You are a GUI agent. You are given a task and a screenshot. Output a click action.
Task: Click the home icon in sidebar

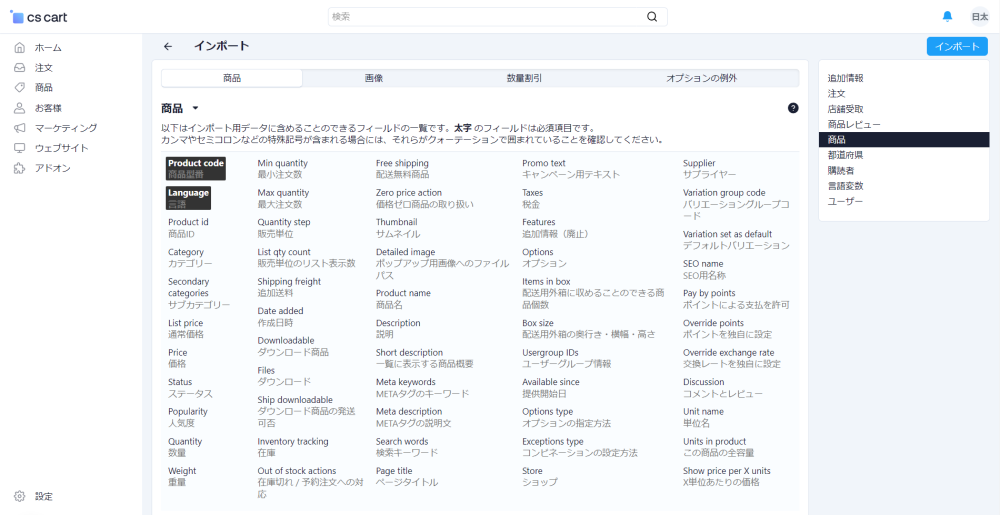click(20, 47)
